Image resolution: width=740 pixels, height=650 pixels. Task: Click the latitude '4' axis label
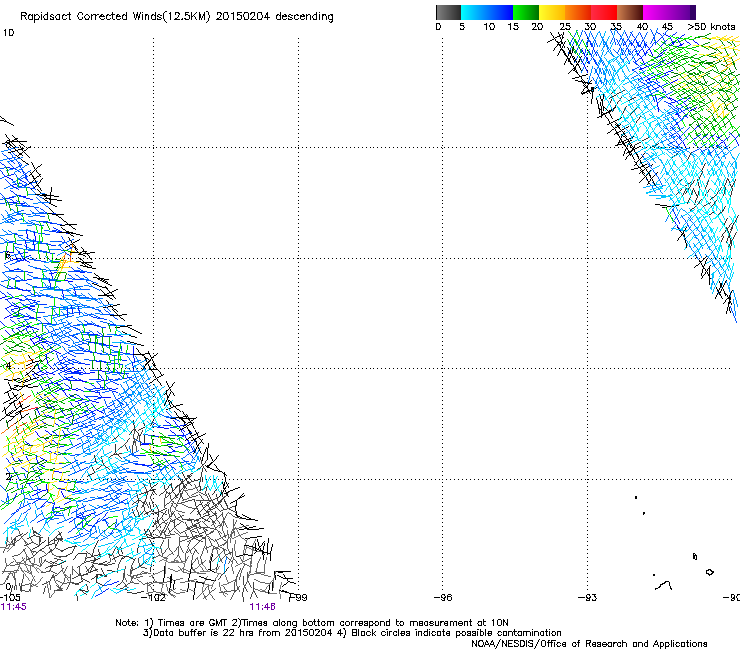(x=8, y=366)
